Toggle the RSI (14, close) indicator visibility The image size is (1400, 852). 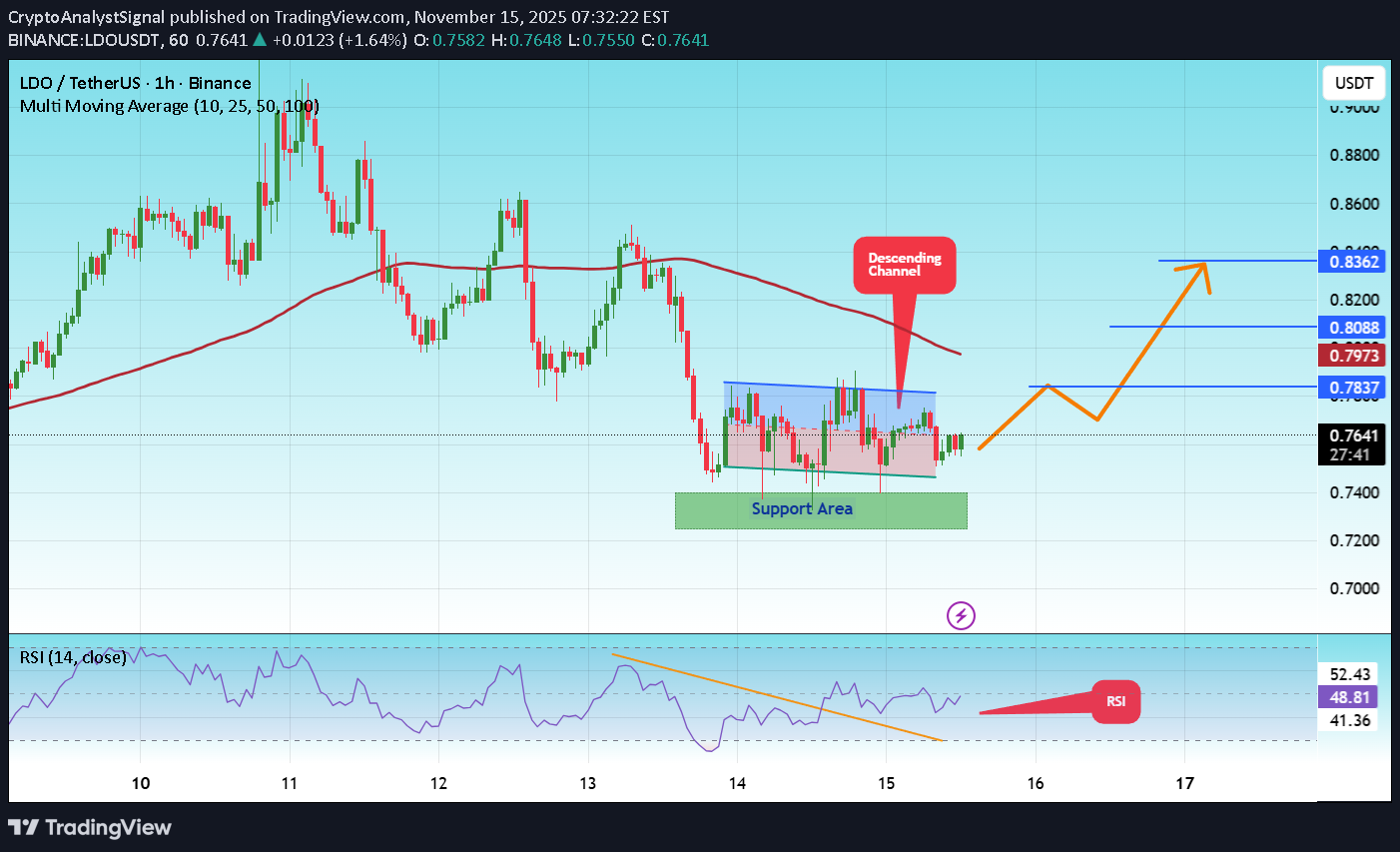(x=72, y=657)
